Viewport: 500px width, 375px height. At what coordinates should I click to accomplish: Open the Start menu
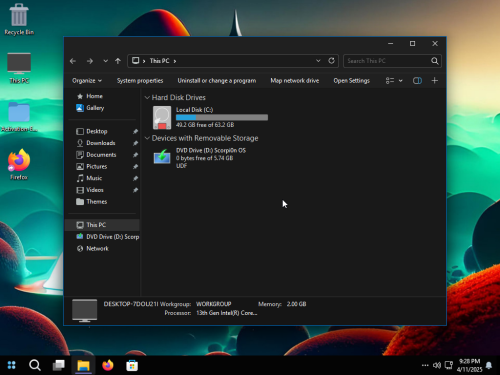(11, 365)
